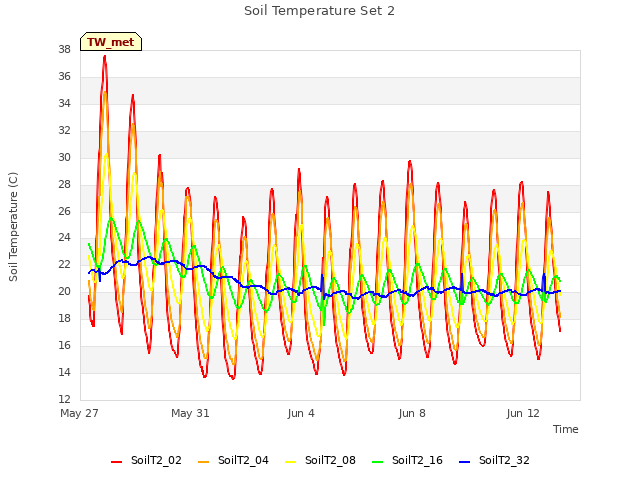Click the 20 y-axis tick label
The width and height of the screenshot is (640, 480).
coord(64,291)
